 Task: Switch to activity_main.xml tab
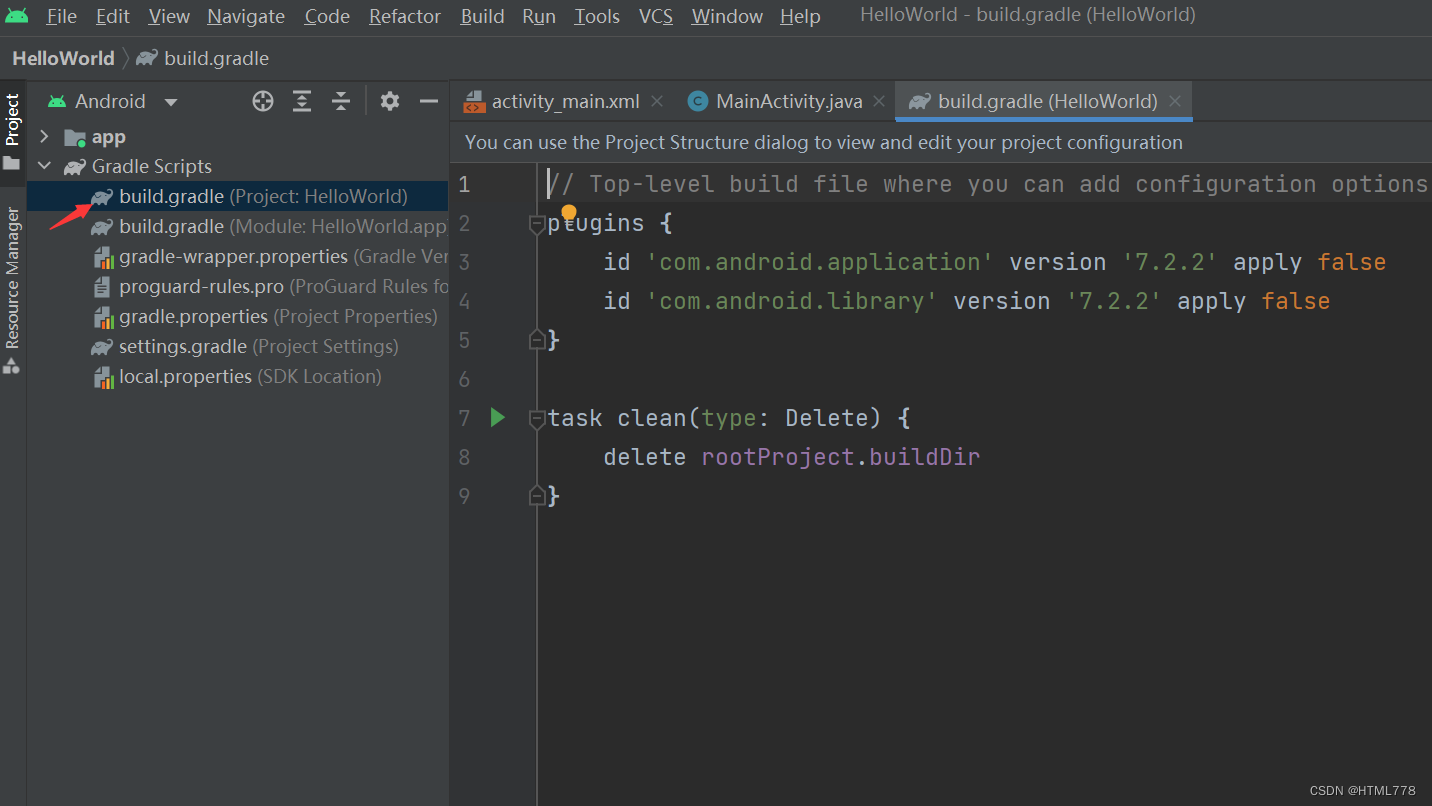pos(565,101)
